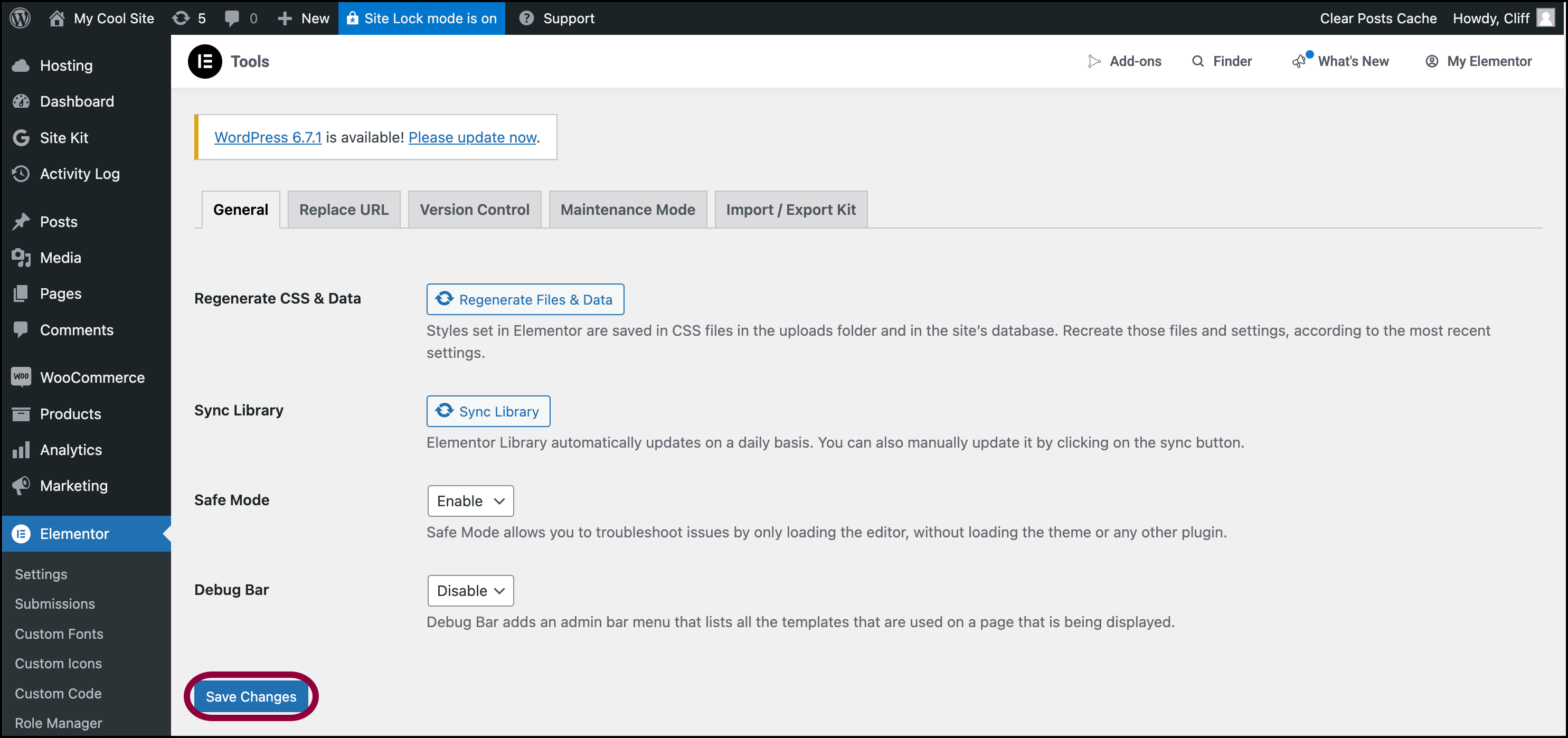Screen dimensions: 1568x738
Task: Click the Please update now link
Action: (x=473, y=137)
